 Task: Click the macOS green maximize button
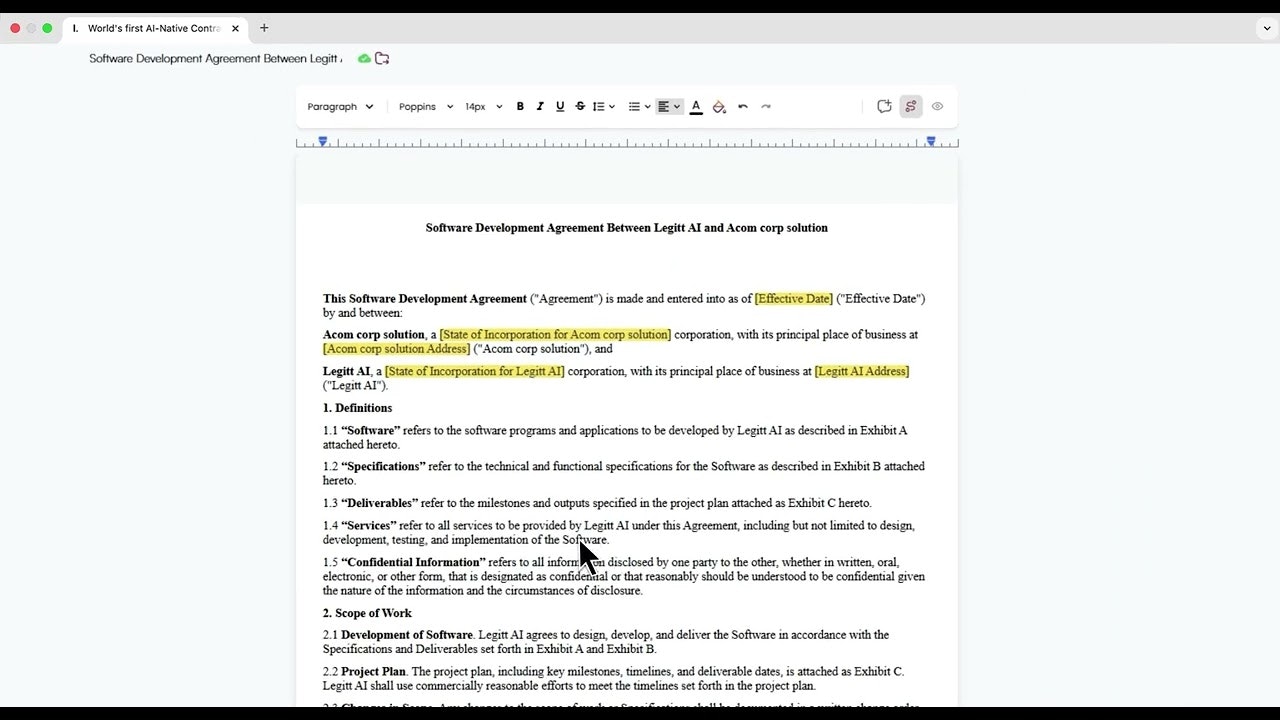pos(47,28)
